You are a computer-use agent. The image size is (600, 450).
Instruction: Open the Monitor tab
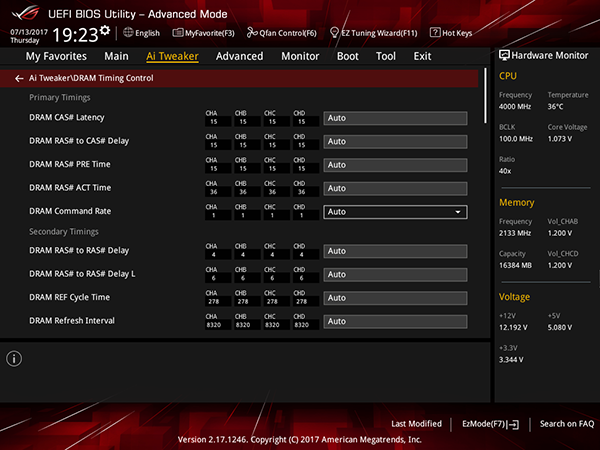pyautogui.click(x=300, y=56)
